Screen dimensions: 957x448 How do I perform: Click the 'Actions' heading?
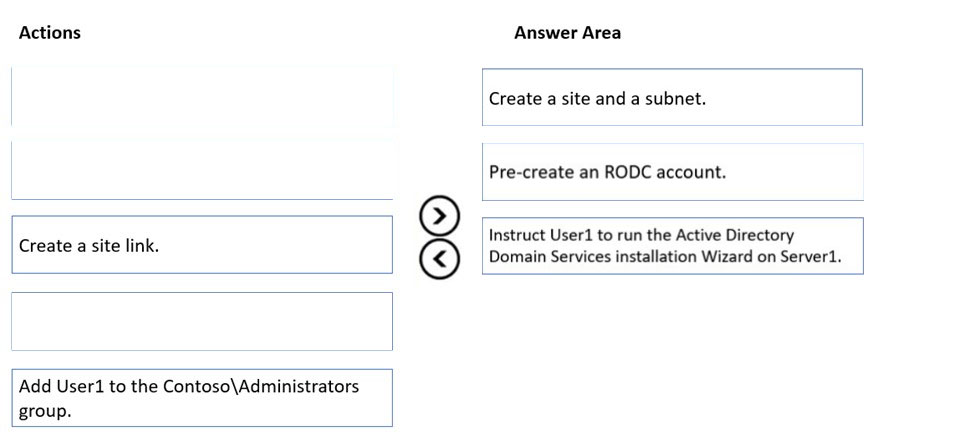(50, 33)
